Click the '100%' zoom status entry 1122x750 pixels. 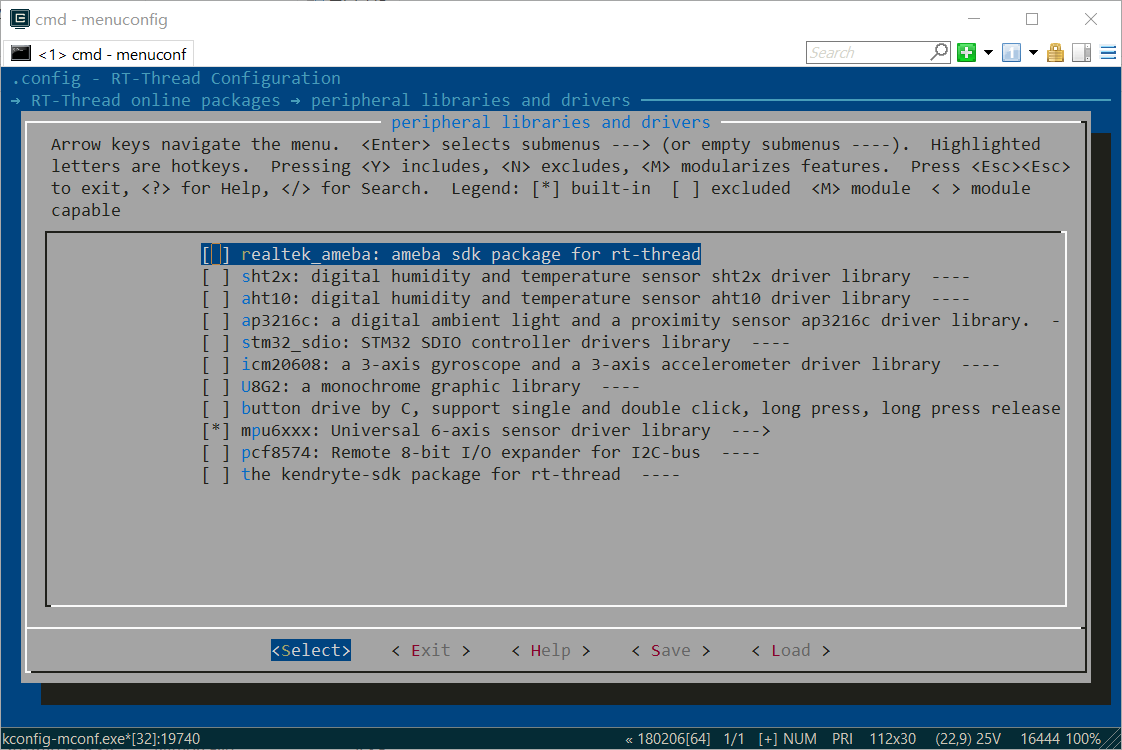click(x=1083, y=739)
